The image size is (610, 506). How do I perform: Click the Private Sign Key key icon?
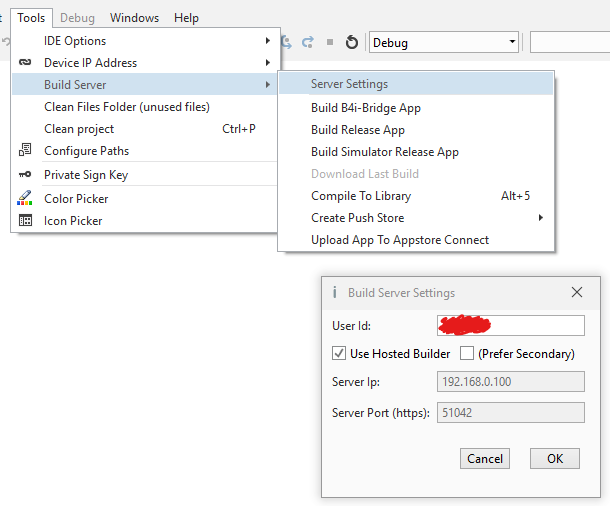coord(25,175)
